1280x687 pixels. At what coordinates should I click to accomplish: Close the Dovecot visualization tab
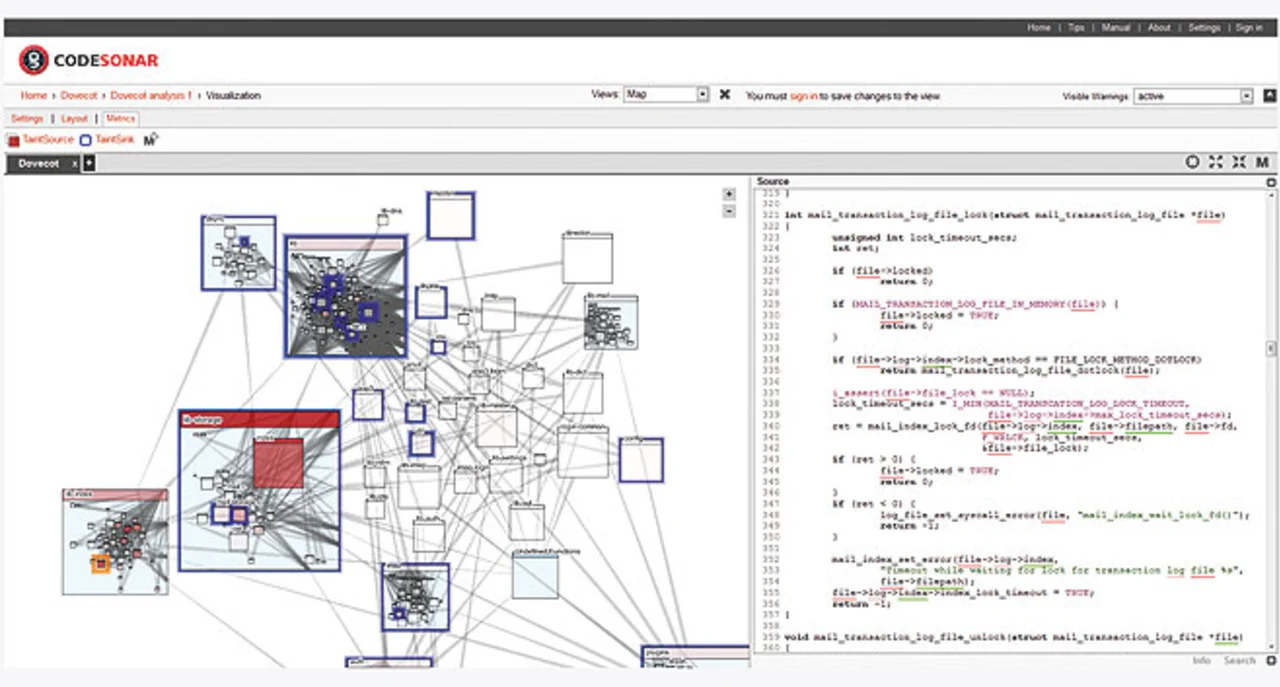[75, 163]
